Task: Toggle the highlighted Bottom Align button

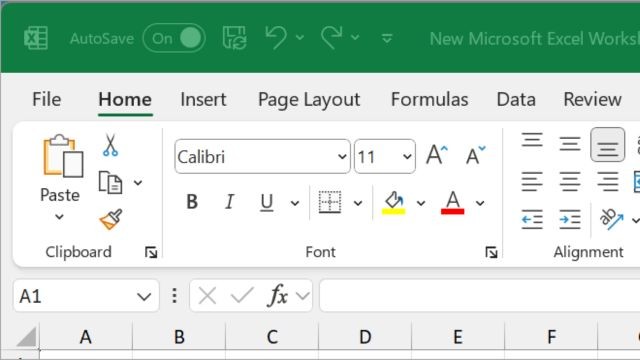Action: [607, 144]
